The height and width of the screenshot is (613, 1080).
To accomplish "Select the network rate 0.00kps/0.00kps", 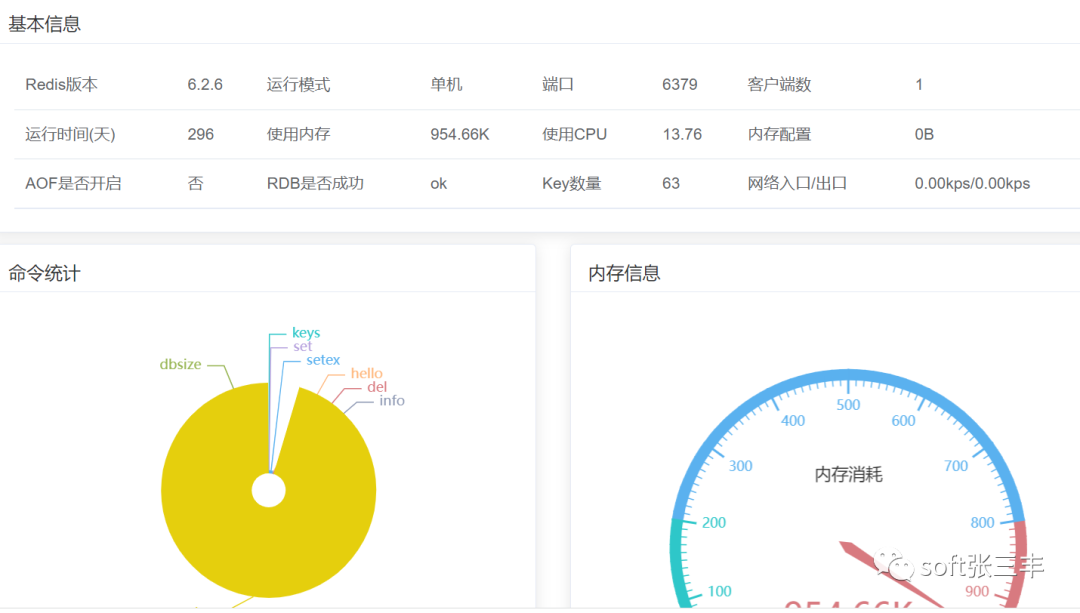I will tap(972, 184).
